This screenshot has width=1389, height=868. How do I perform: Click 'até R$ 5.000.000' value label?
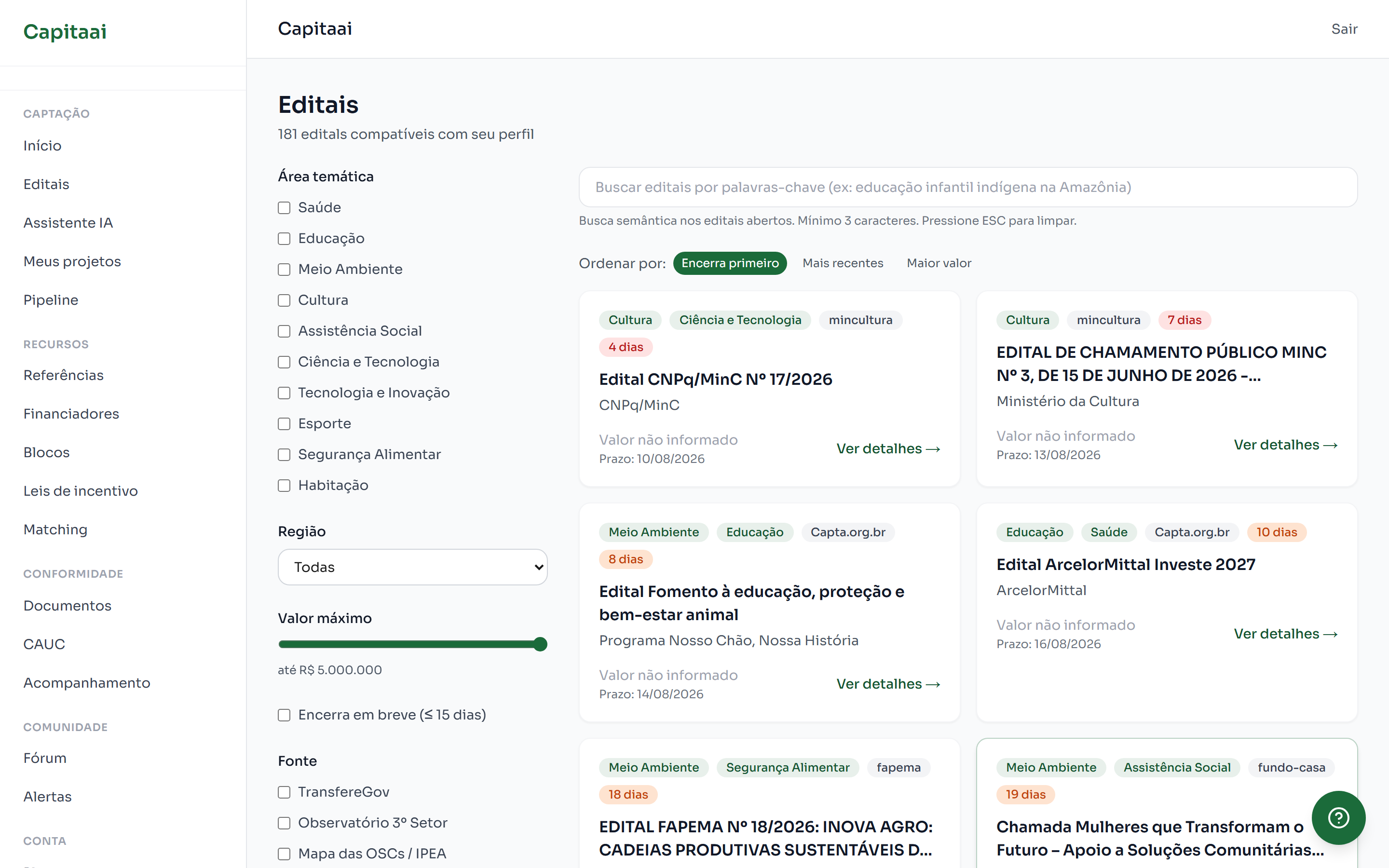coord(329,670)
